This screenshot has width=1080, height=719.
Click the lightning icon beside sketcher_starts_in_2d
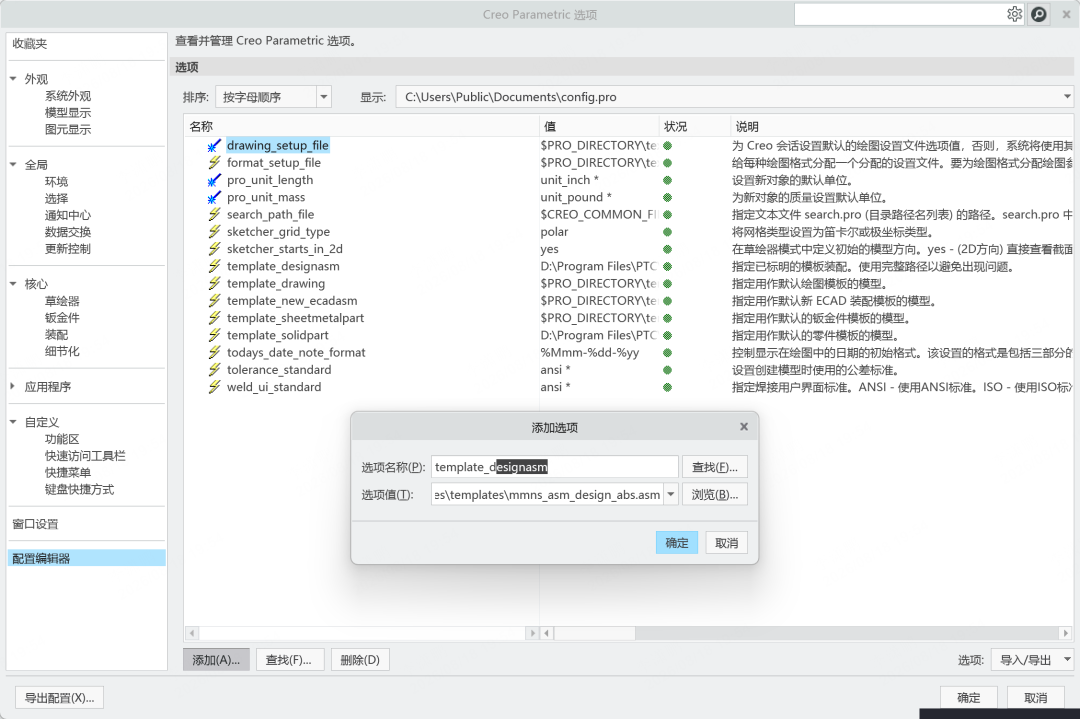click(214, 249)
